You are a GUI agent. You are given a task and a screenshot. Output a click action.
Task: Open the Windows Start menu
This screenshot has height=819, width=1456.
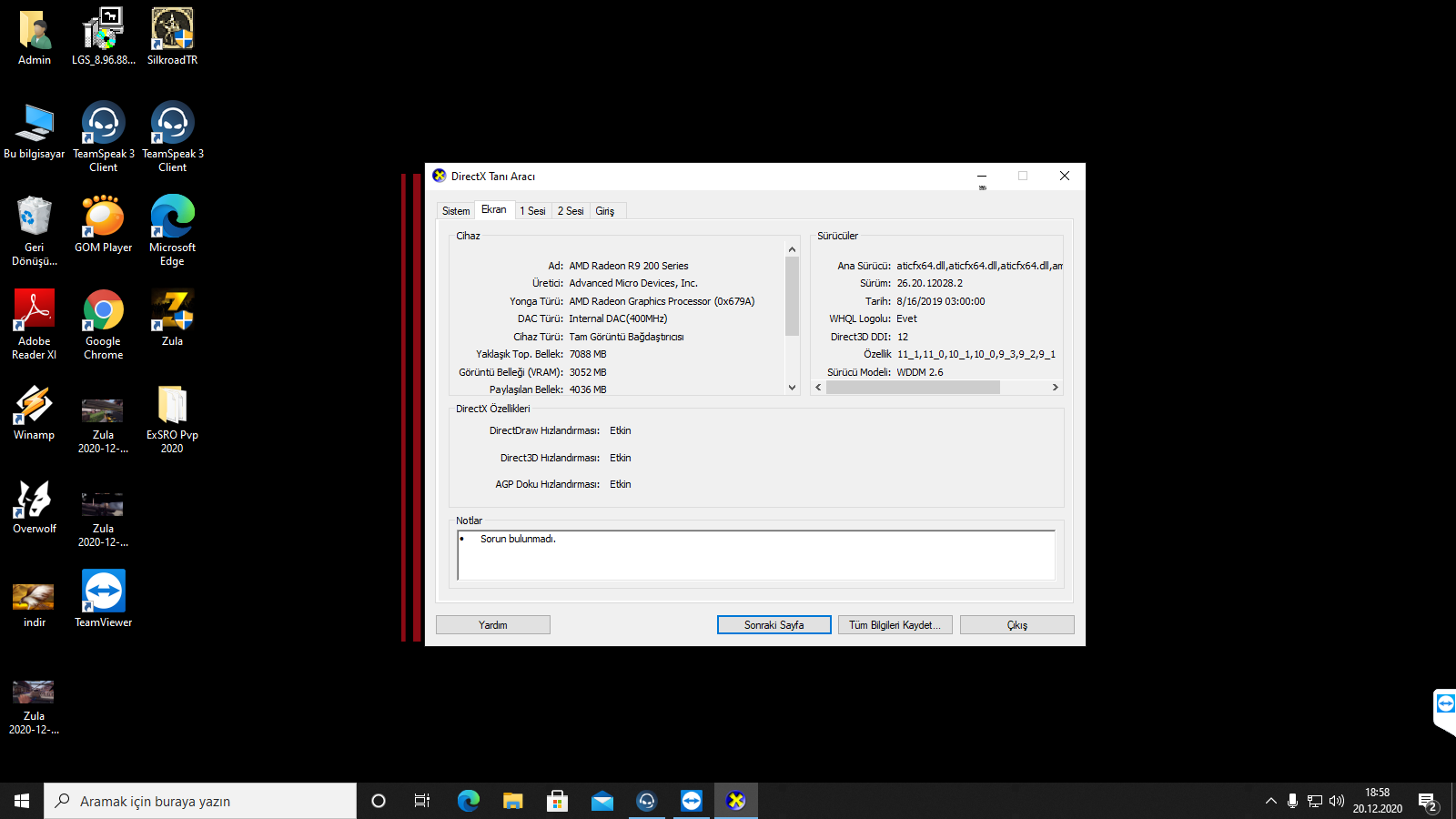[22, 801]
